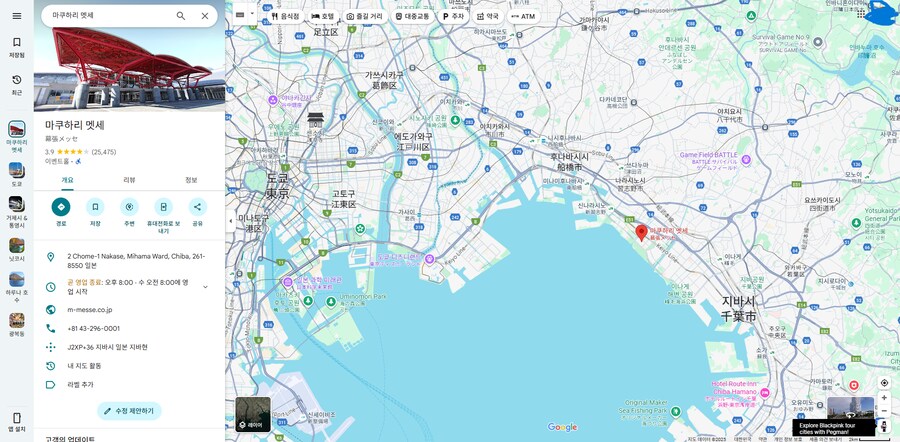Select the 호텔 (Hotels) filter chip
Image resolution: width=900 pixels, height=442 pixels.
322,16
